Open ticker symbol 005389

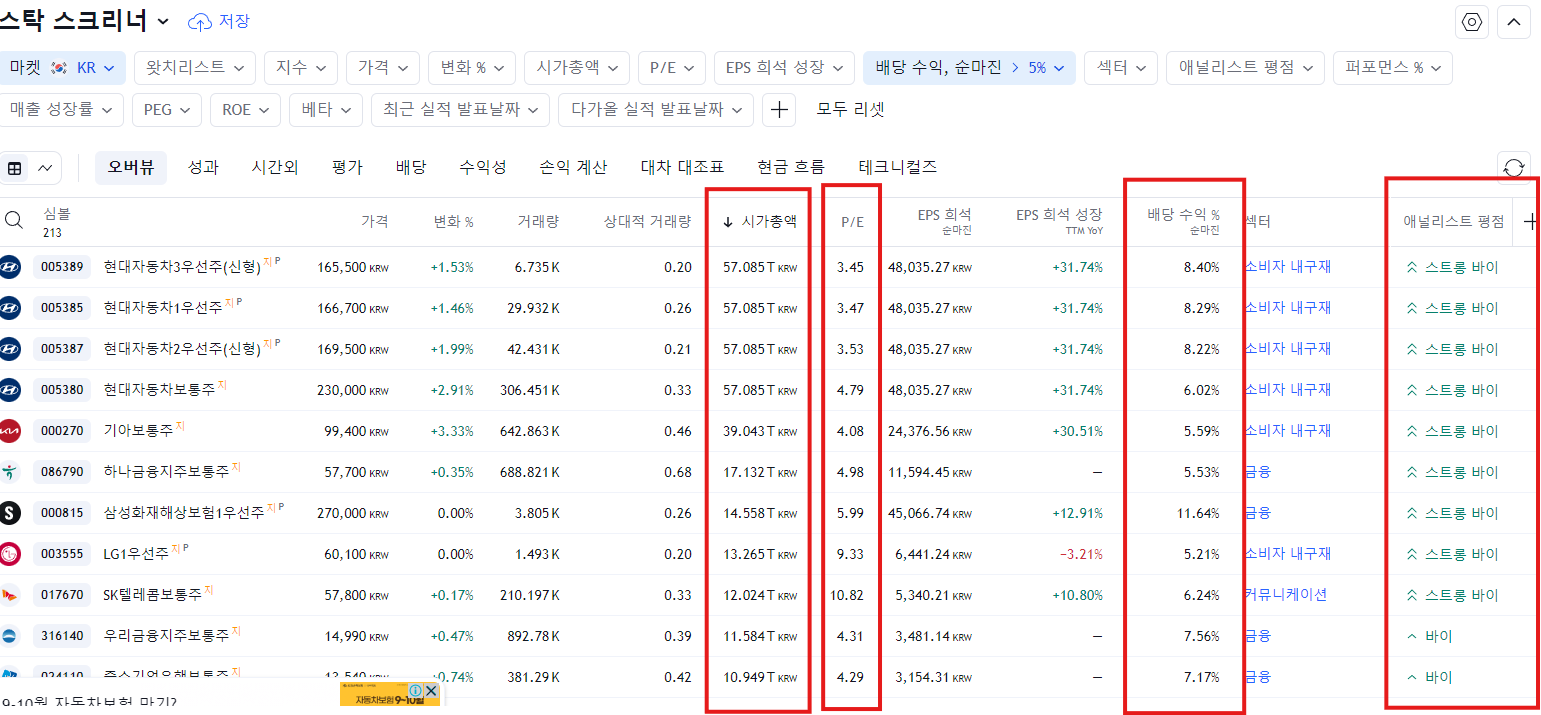pyautogui.click(x=63, y=267)
